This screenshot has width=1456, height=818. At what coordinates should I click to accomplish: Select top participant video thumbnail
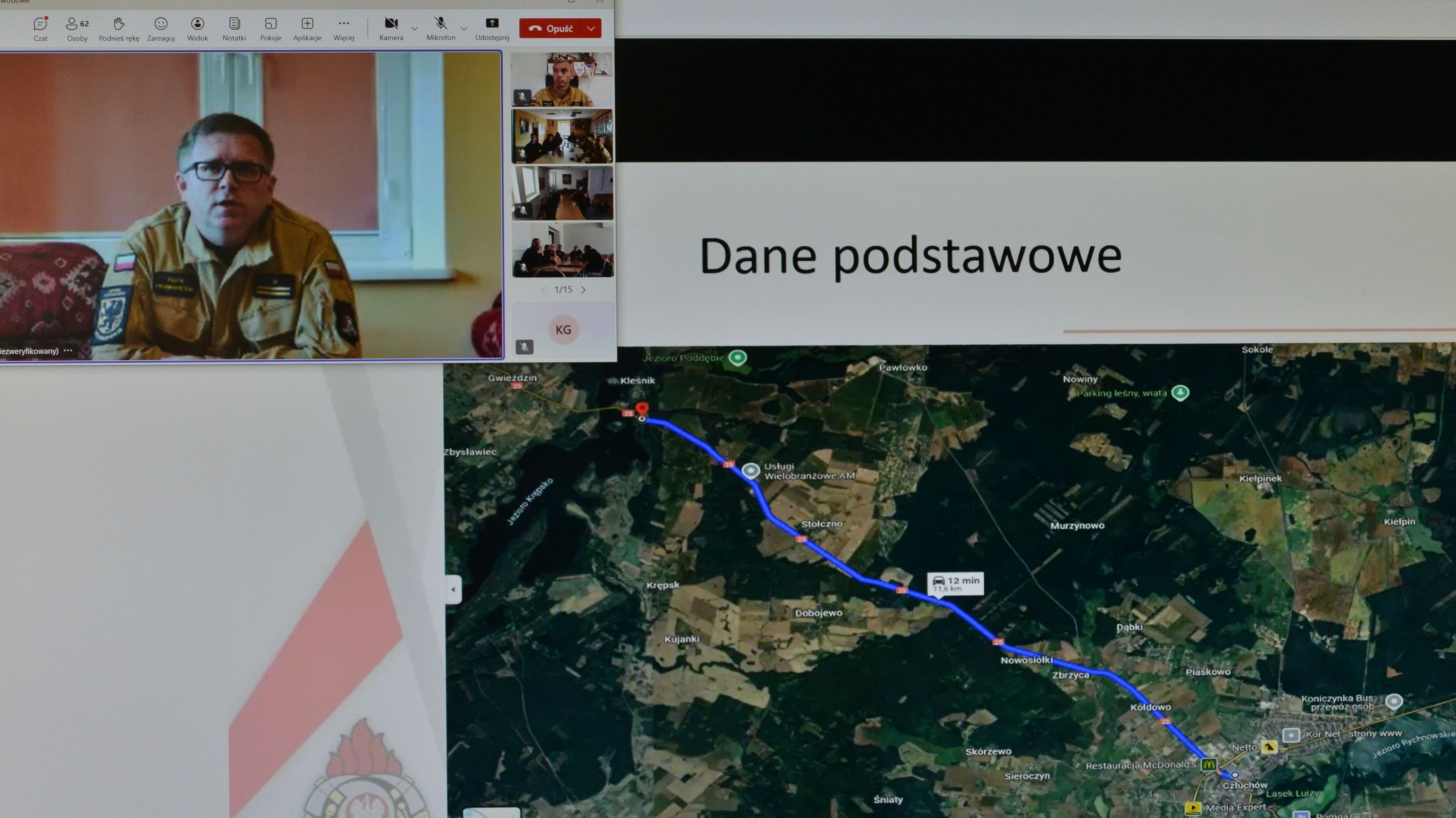(562, 79)
